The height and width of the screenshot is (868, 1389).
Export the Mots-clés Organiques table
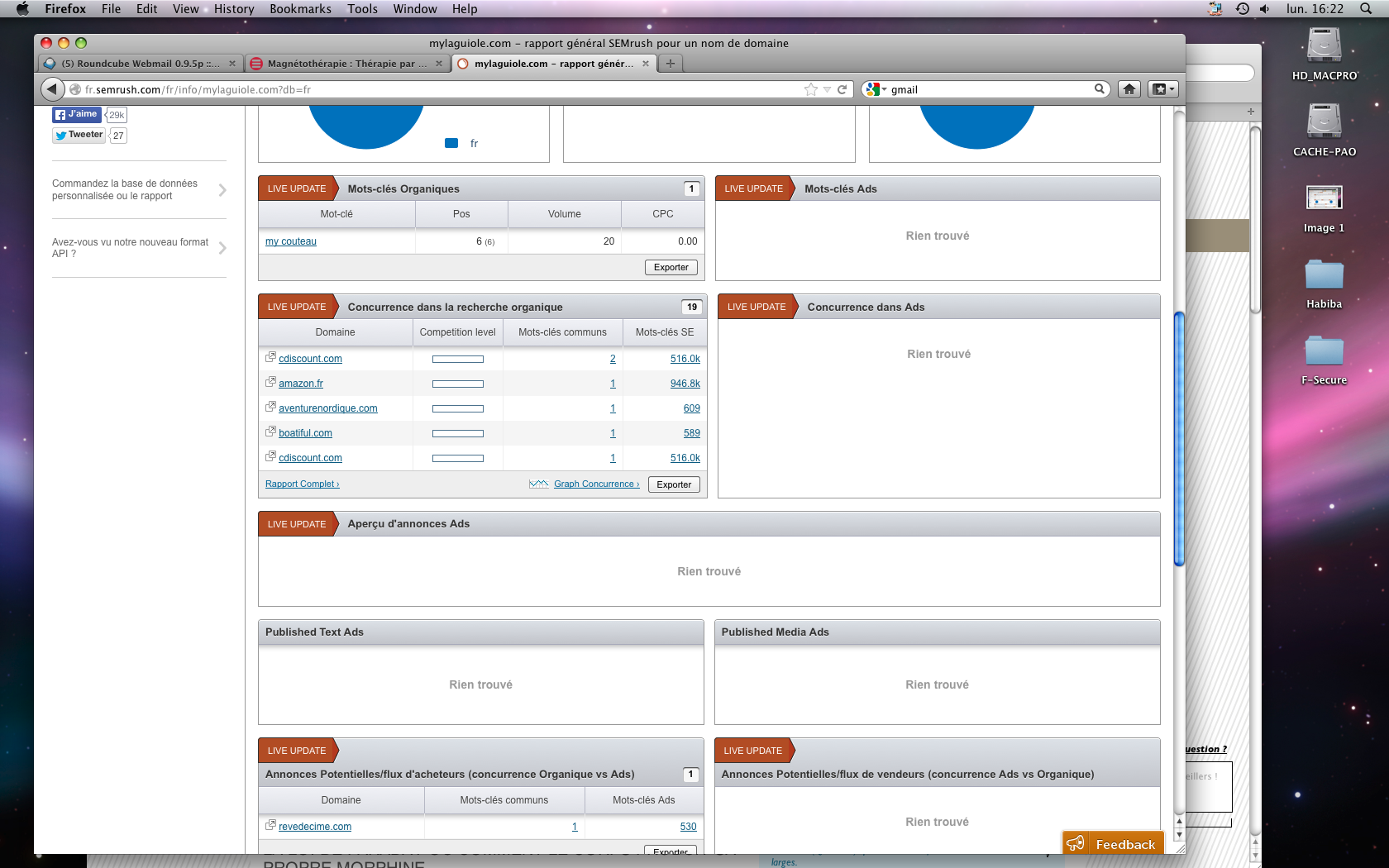click(x=671, y=267)
